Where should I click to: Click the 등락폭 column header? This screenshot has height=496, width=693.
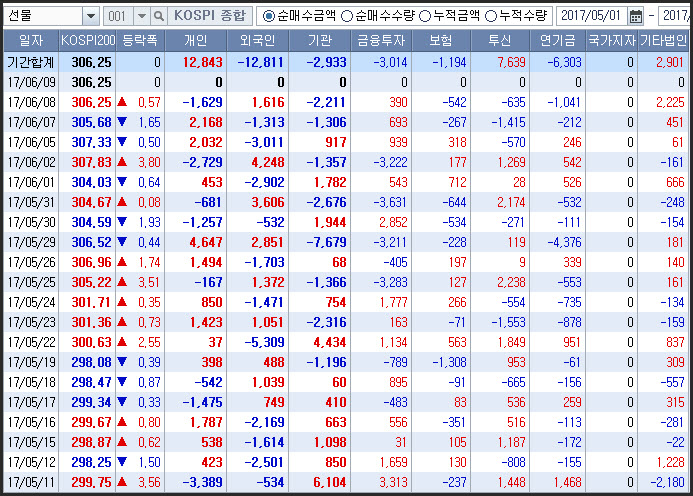click(x=140, y=41)
